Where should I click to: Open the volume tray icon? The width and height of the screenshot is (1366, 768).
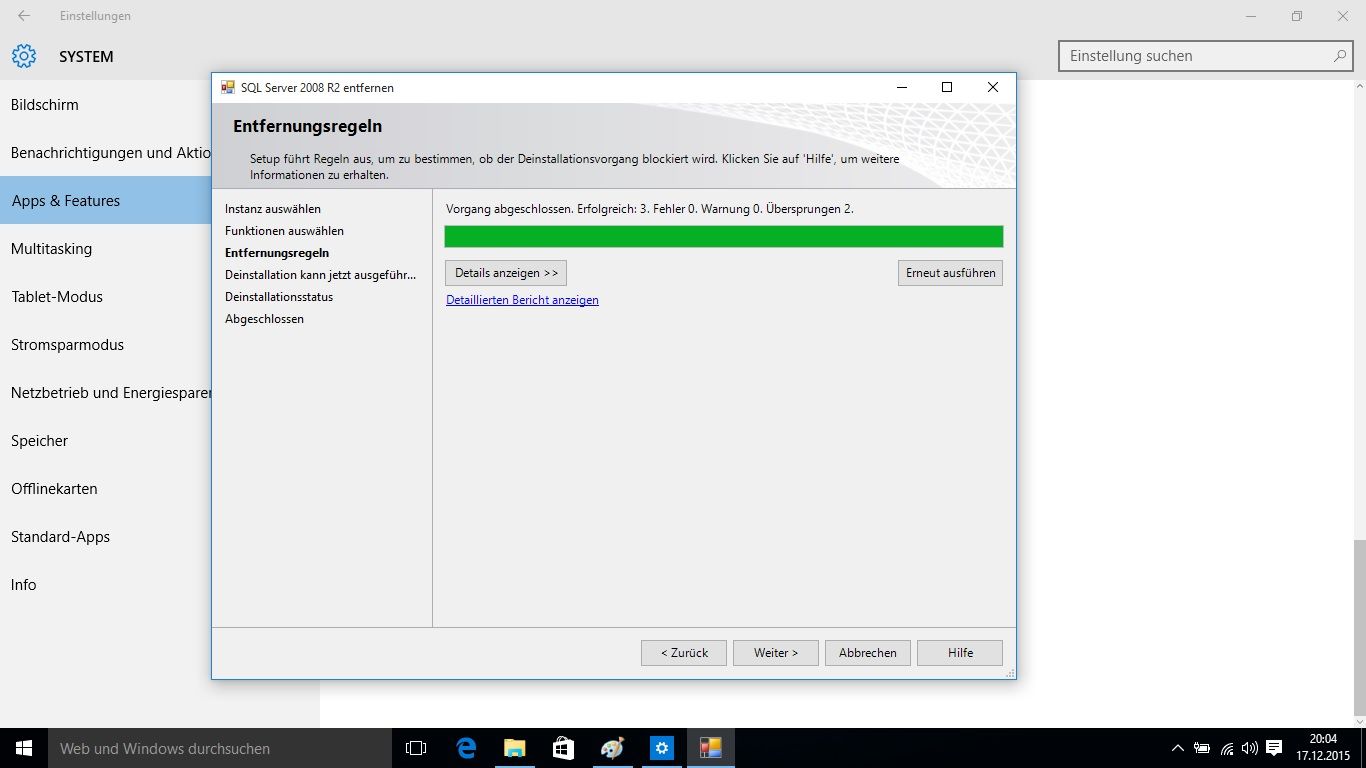click(1249, 748)
